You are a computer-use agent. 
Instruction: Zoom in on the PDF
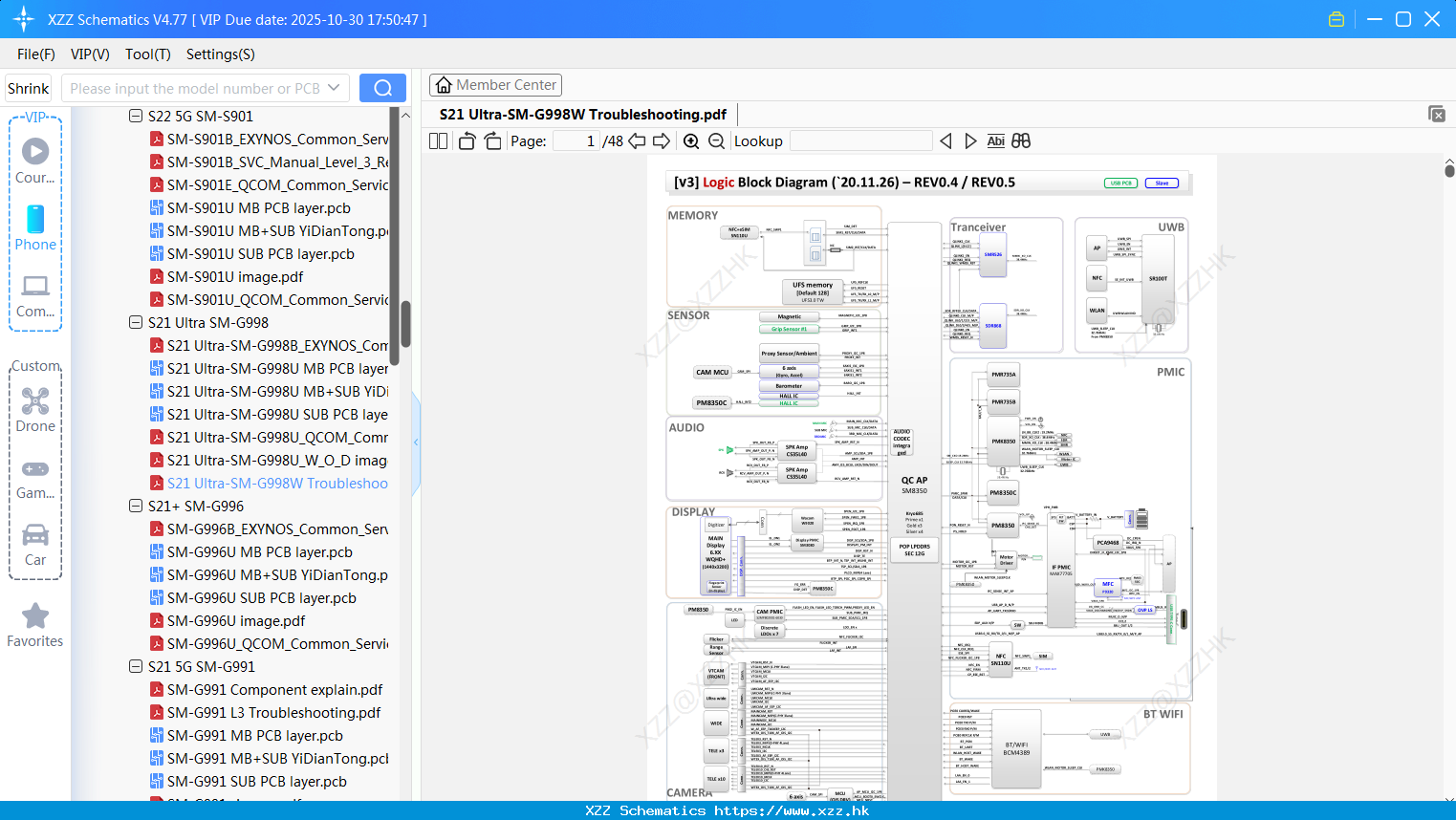pyautogui.click(x=691, y=140)
